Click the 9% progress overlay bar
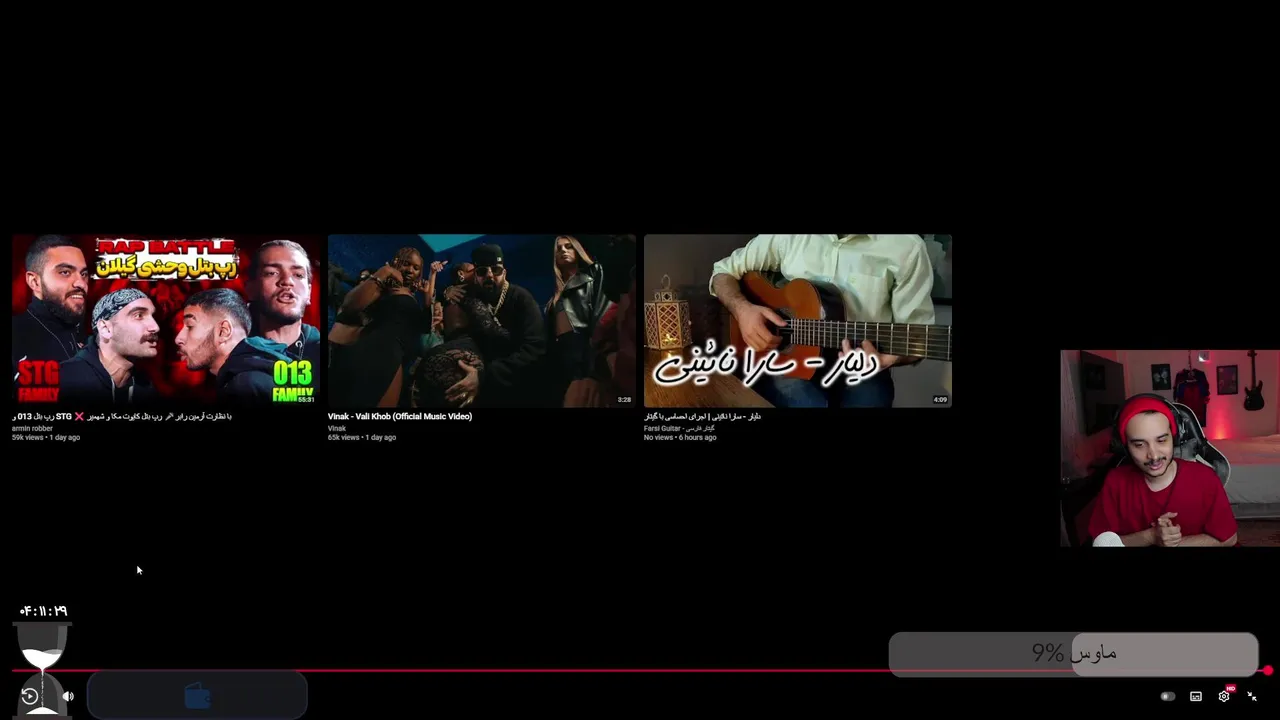 coord(1073,653)
